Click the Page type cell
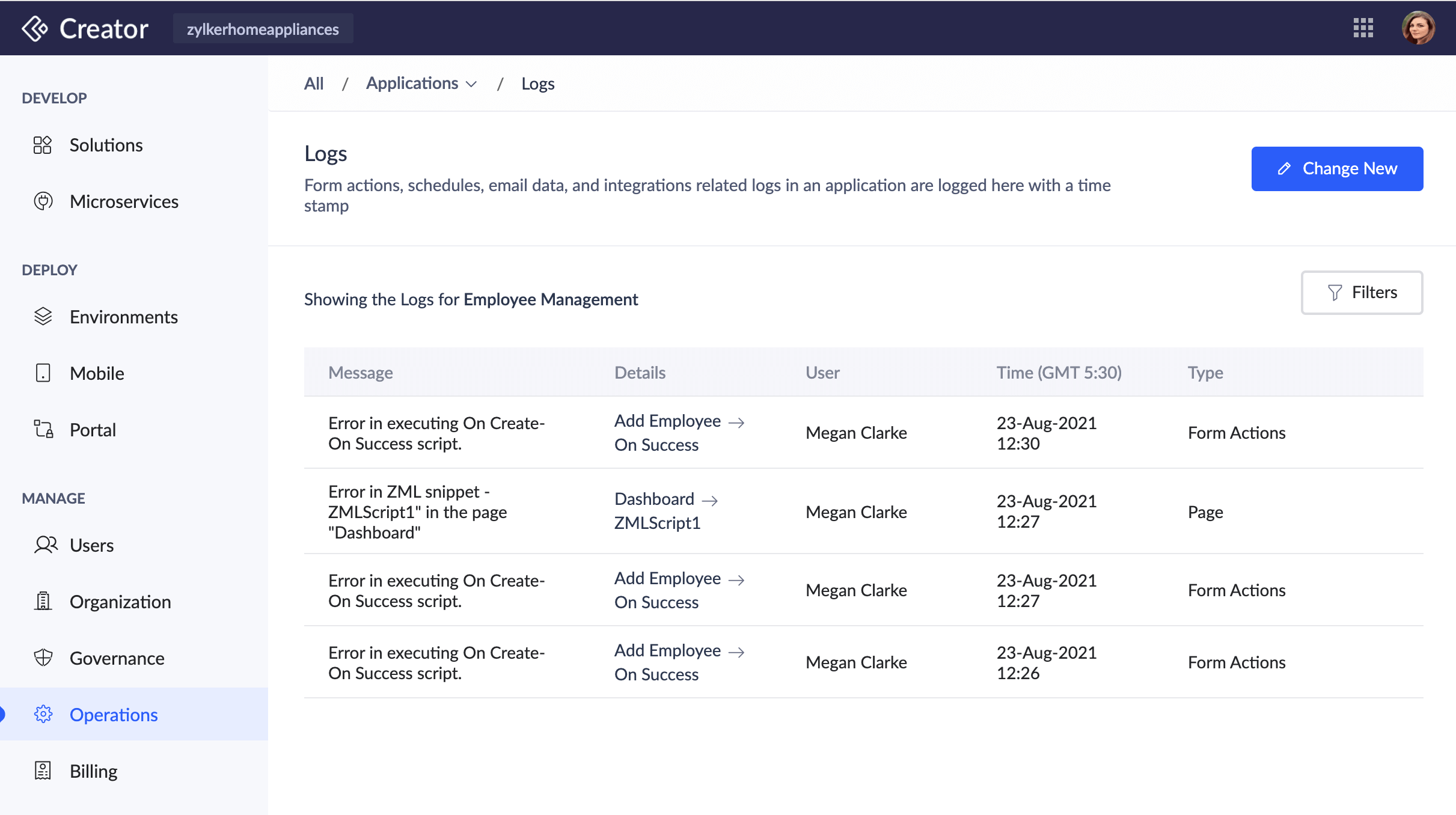Image resolution: width=1456 pixels, height=815 pixels. (x=1205, y=512)
